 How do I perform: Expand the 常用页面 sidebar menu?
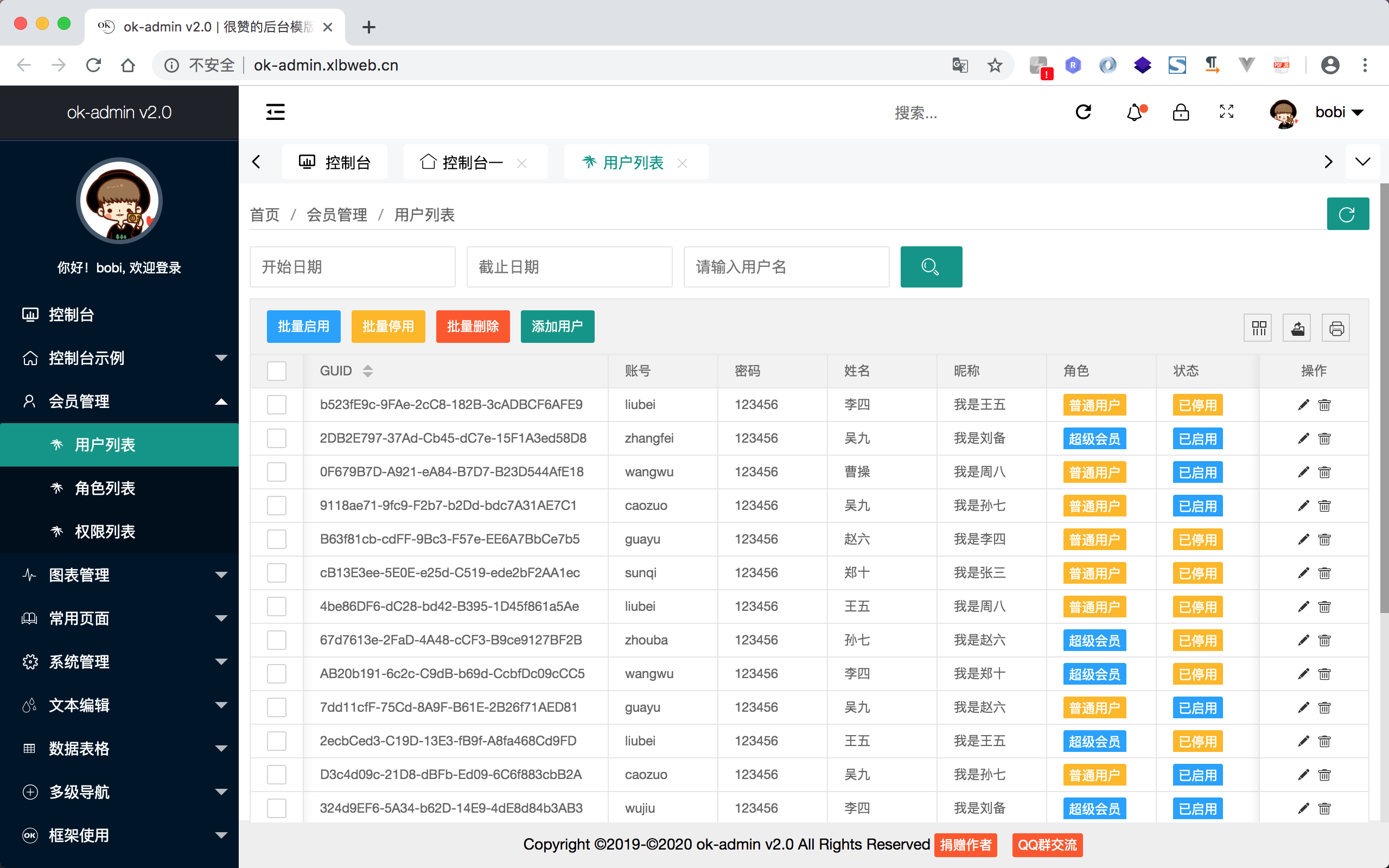[119, 618]
